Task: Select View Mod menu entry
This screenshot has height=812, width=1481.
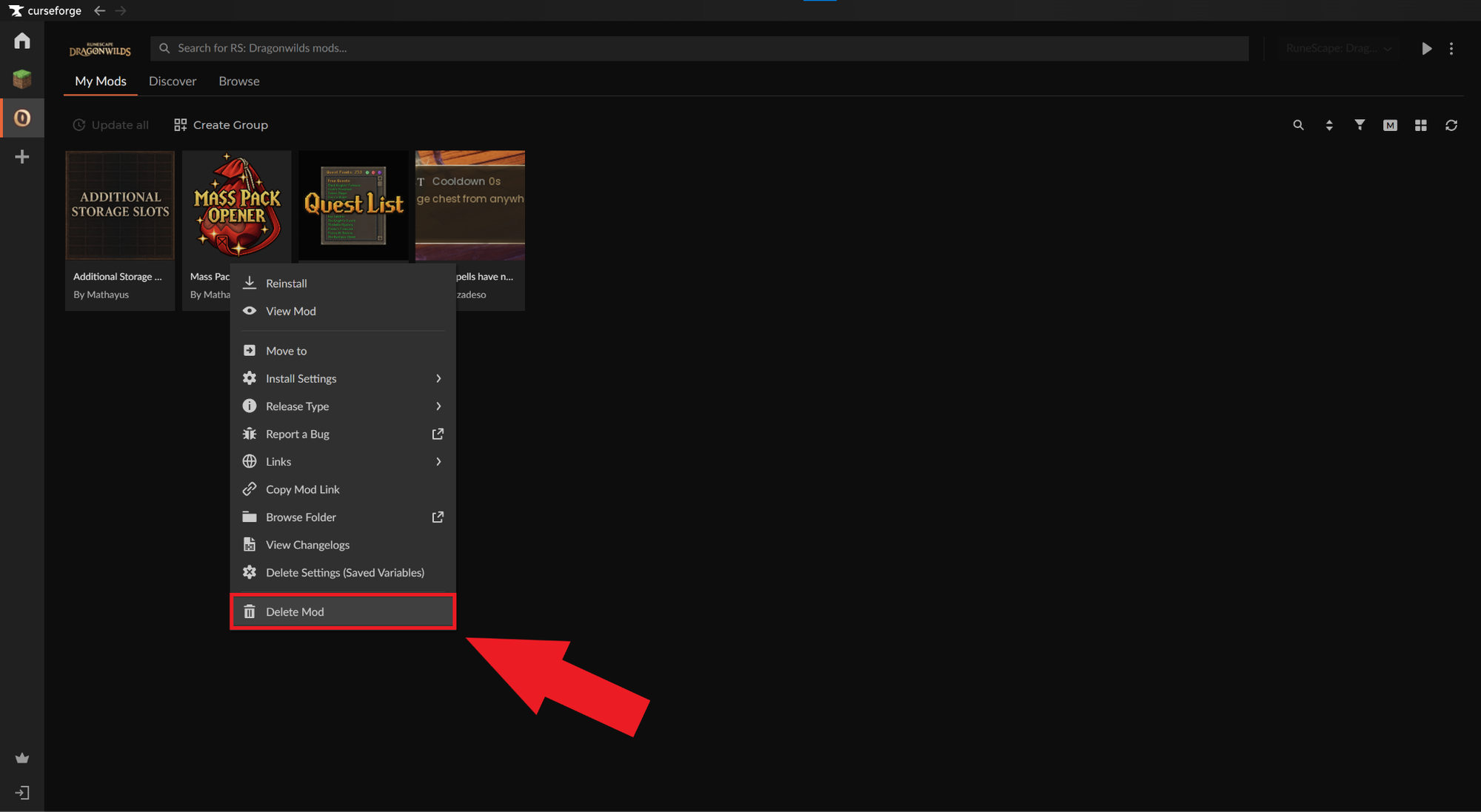Action: click(343, 311)
